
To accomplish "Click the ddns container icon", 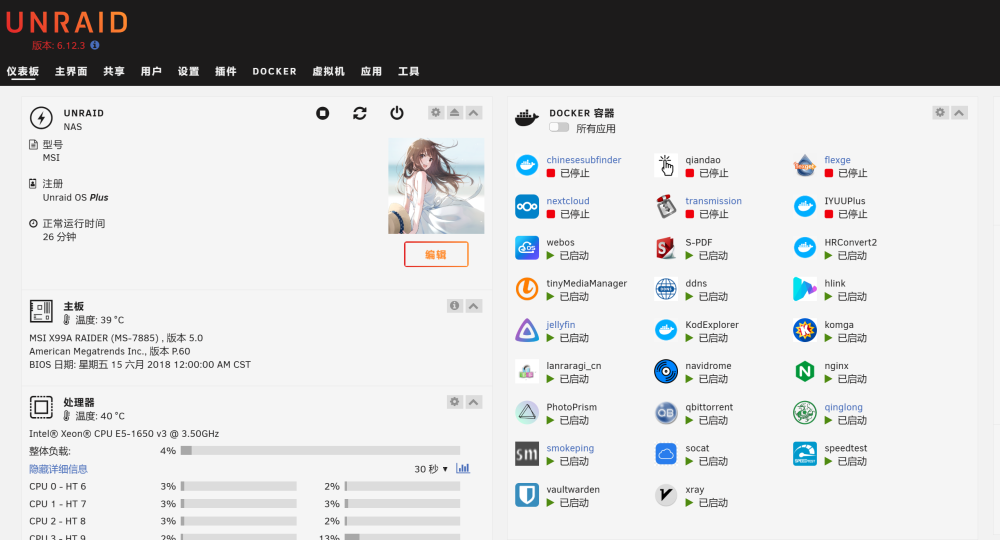I will 666,289.
